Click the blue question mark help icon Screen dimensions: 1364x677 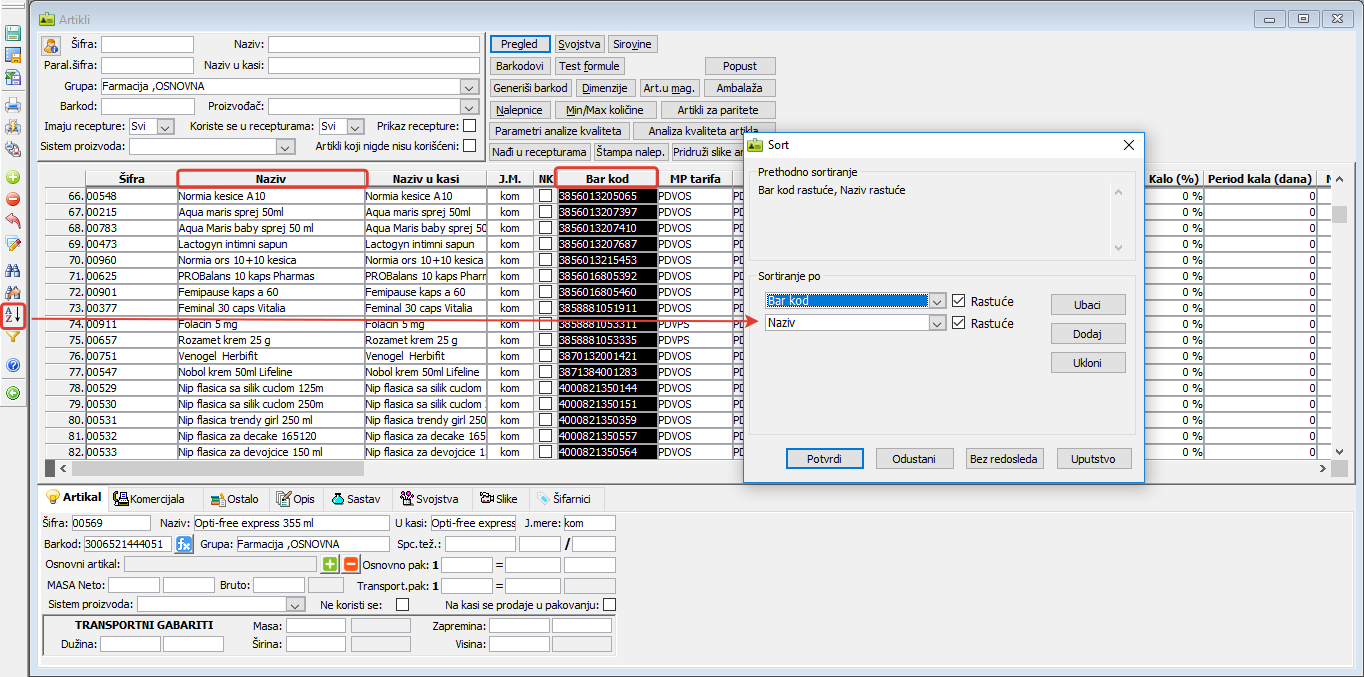(x=13, y=365)
